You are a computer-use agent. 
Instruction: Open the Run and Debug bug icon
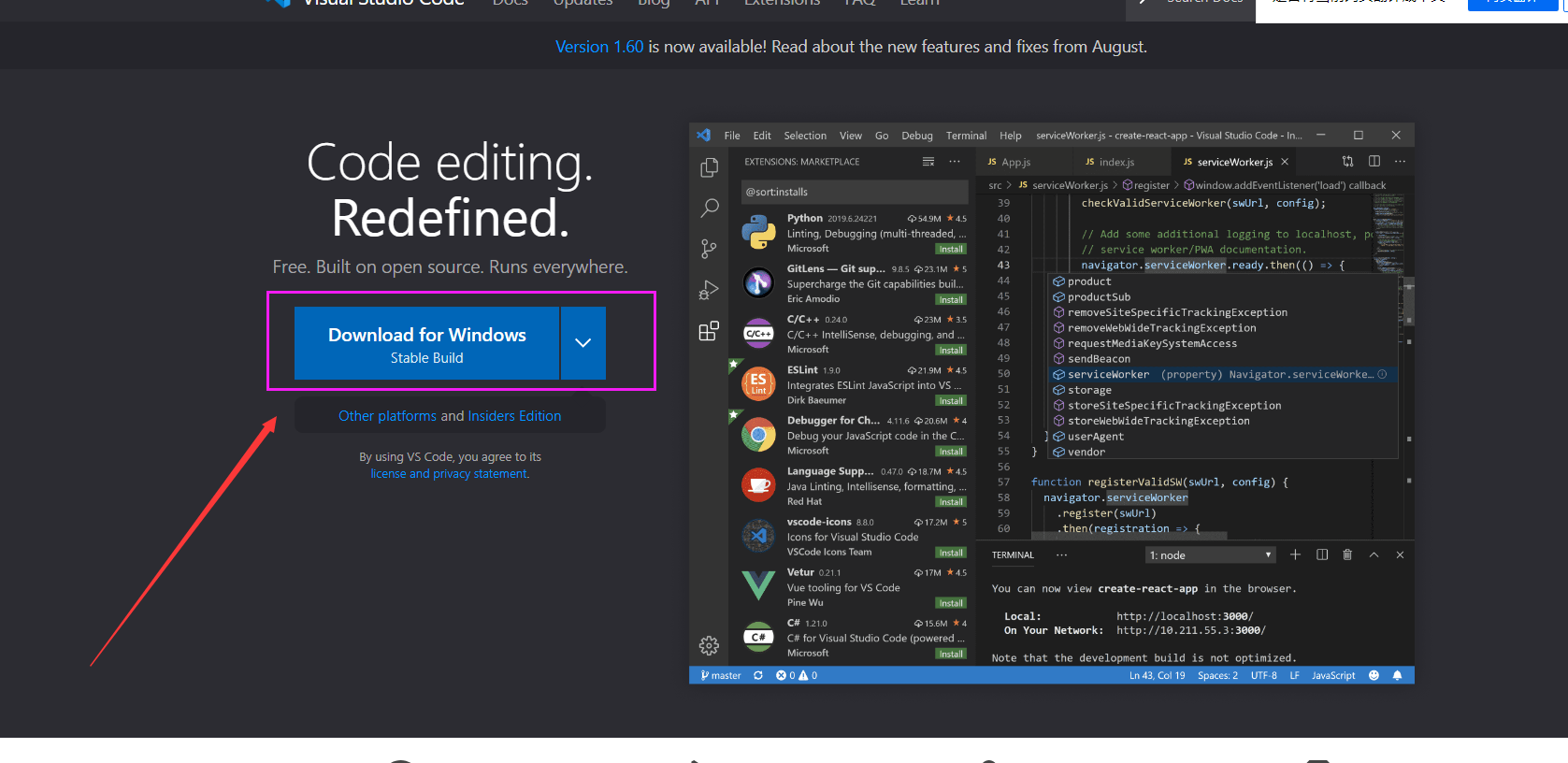point(710,290)
